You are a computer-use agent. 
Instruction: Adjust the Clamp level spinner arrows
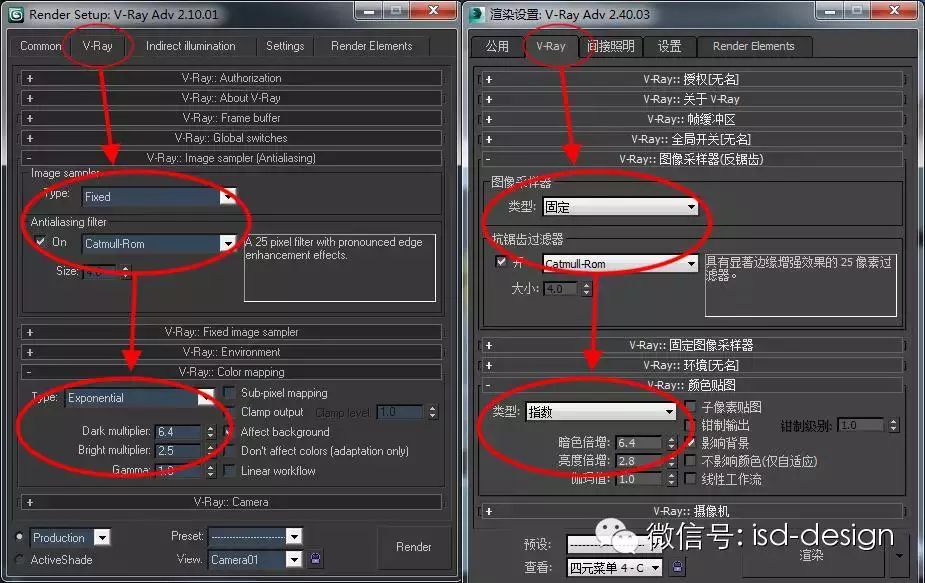[432, 412]
